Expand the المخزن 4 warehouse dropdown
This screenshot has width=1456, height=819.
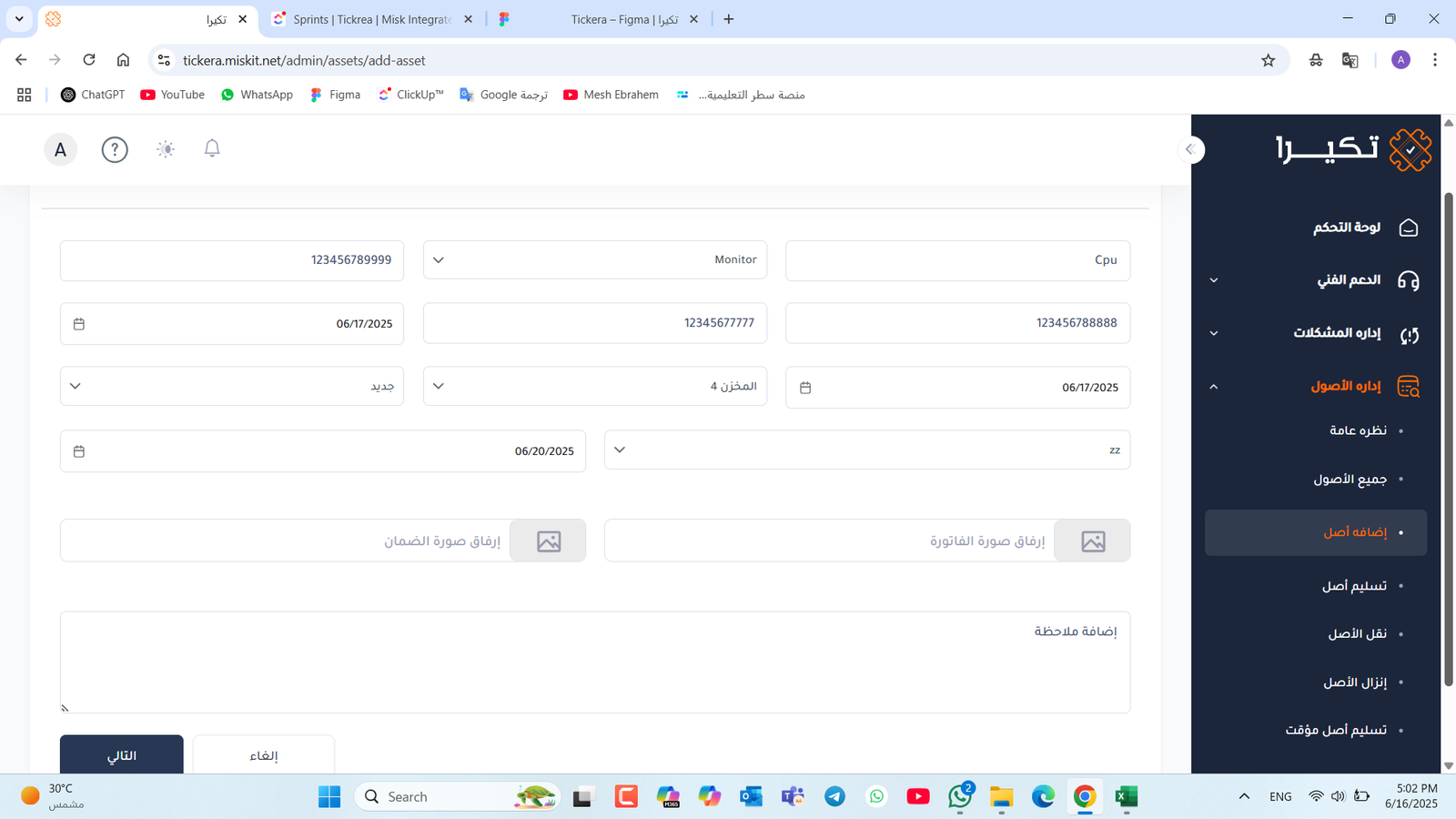pyautogui.click(x=594, y=387)
